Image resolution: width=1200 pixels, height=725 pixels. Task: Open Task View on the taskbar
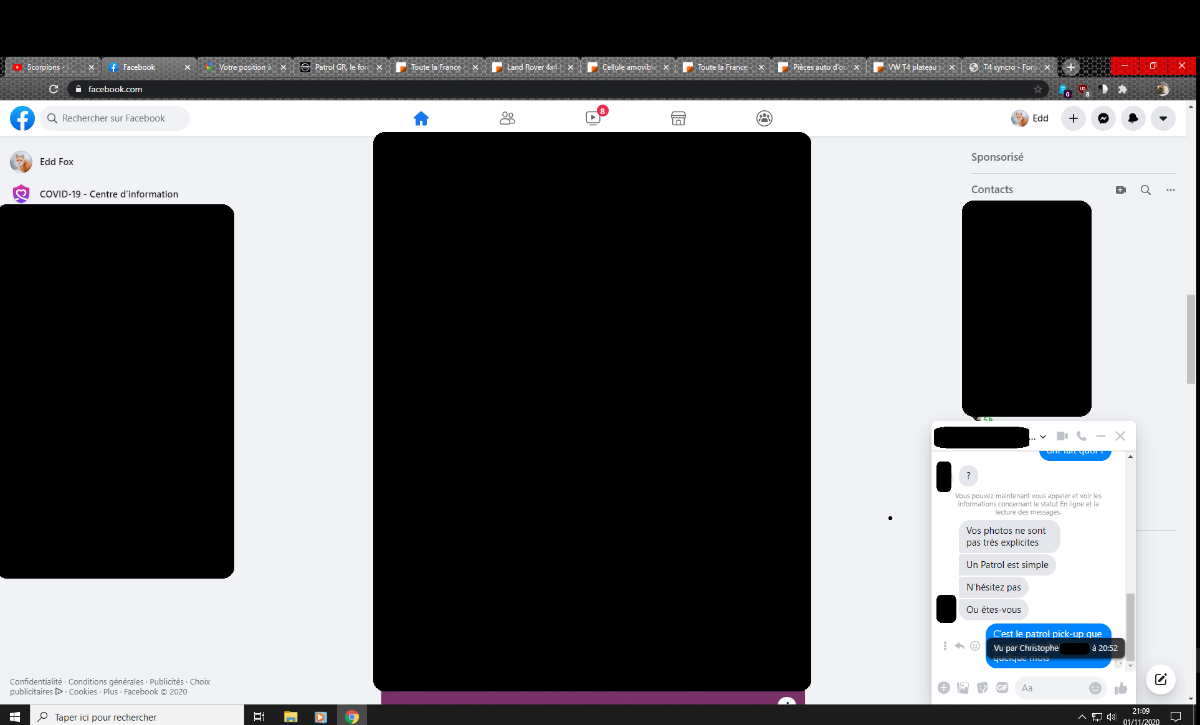pyautogui.click(x=258, y=716)
